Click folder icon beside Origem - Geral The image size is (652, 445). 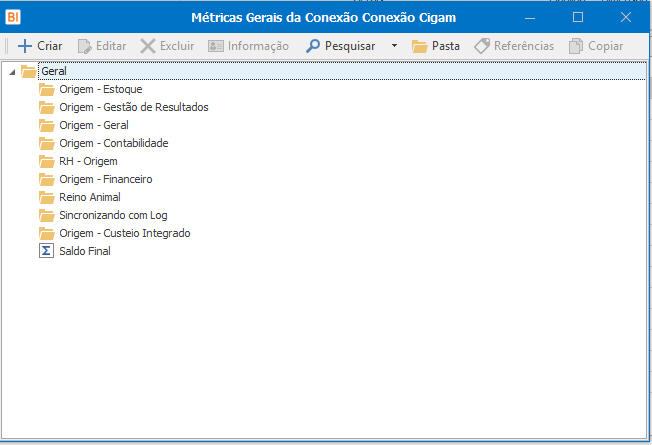coord(47,125)
